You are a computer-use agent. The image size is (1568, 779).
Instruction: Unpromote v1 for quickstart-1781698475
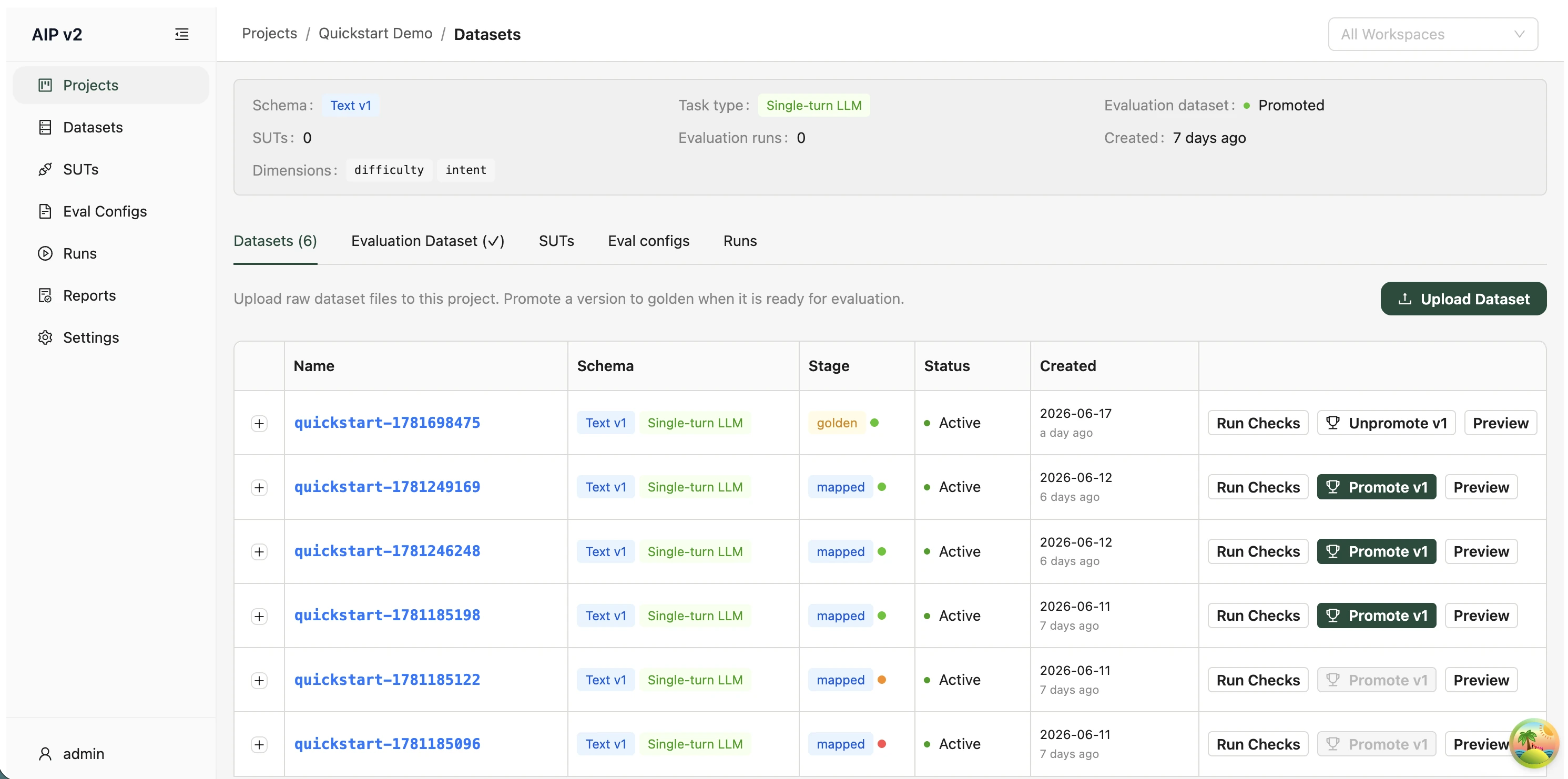pyautogui.click(x=1386, y=423)
